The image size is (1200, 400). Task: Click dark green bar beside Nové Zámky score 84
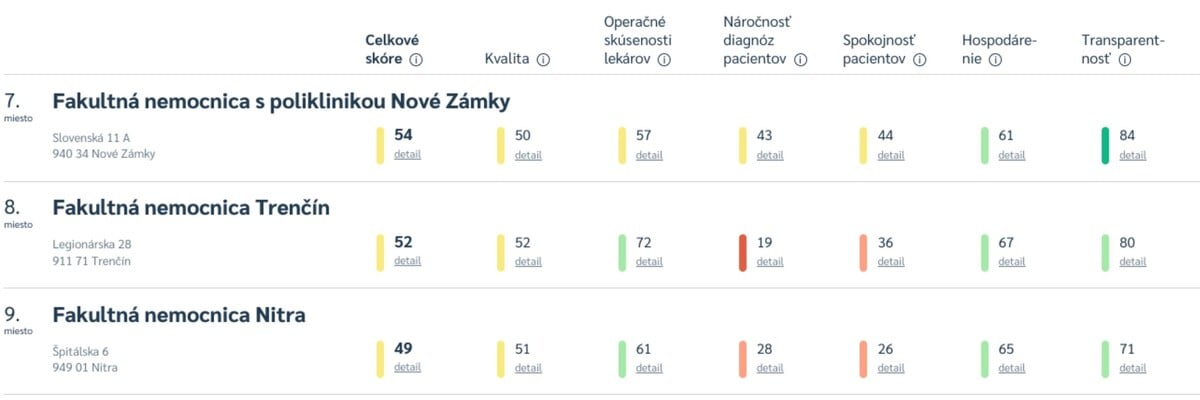[x=1105, y=146]
